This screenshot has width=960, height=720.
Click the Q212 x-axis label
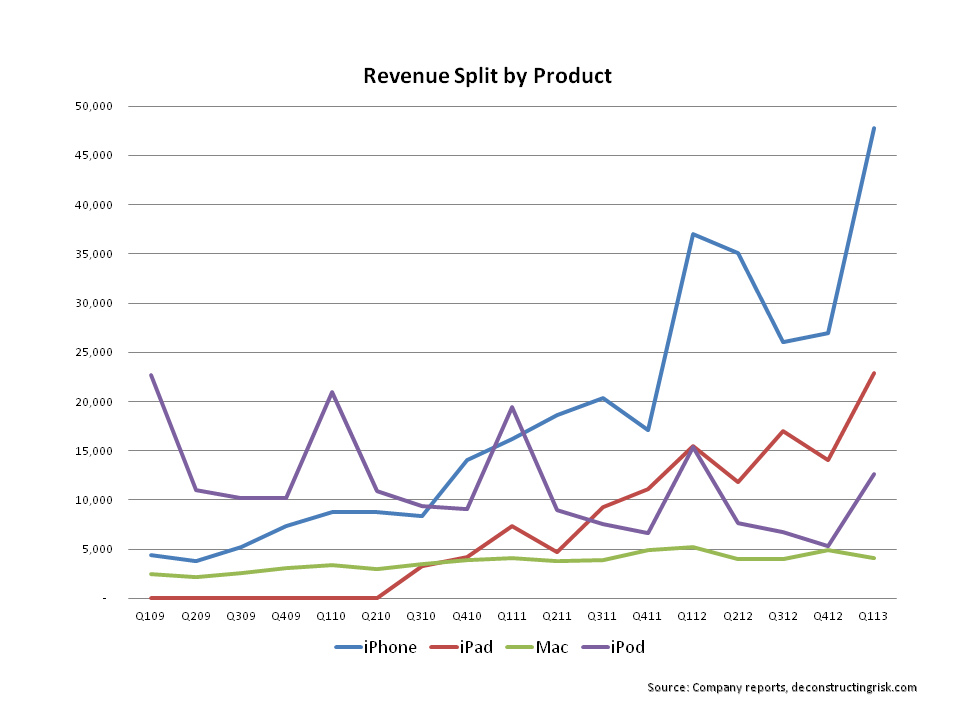(x=738, y=617)
